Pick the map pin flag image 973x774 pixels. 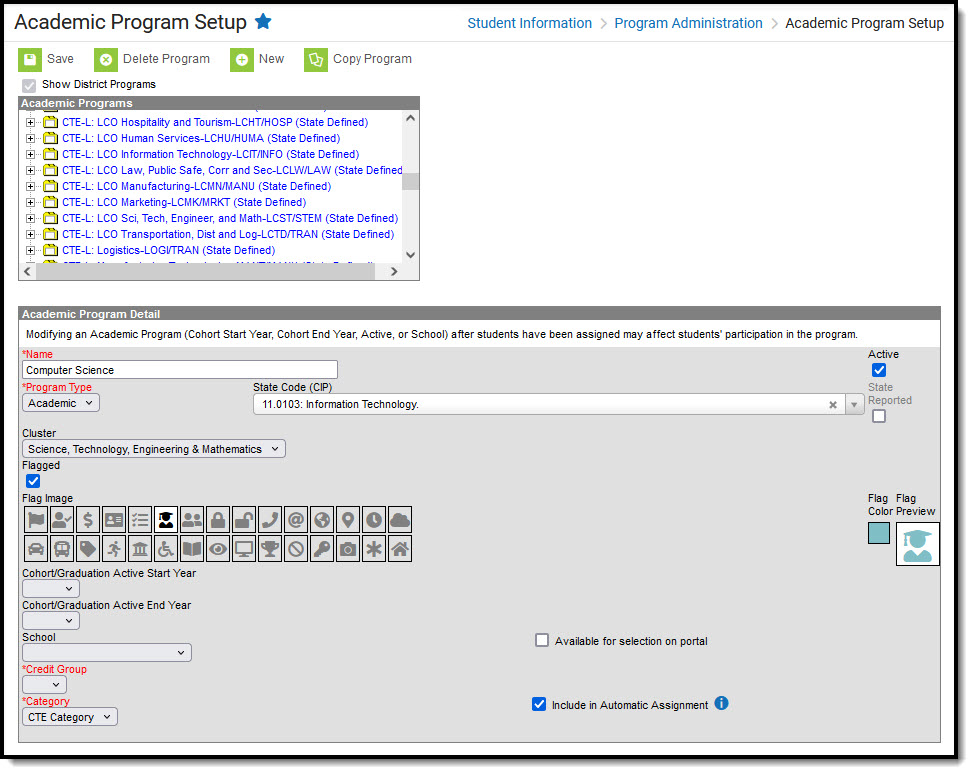pos(349,520)
